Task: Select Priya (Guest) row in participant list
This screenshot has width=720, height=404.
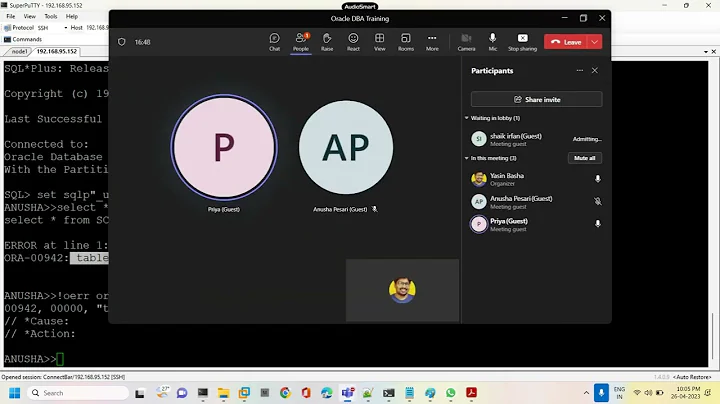Action: 536,224
